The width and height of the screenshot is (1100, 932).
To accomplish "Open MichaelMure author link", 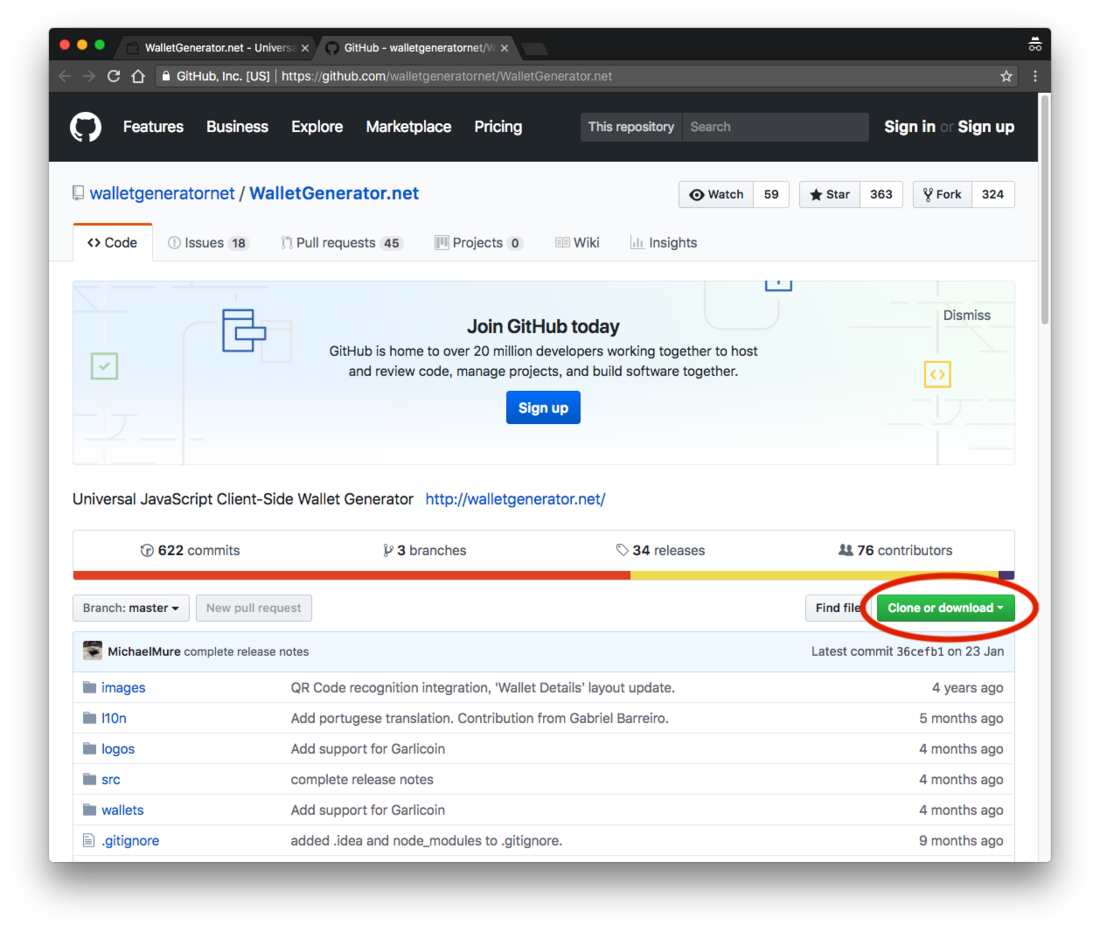I will 144,651.
